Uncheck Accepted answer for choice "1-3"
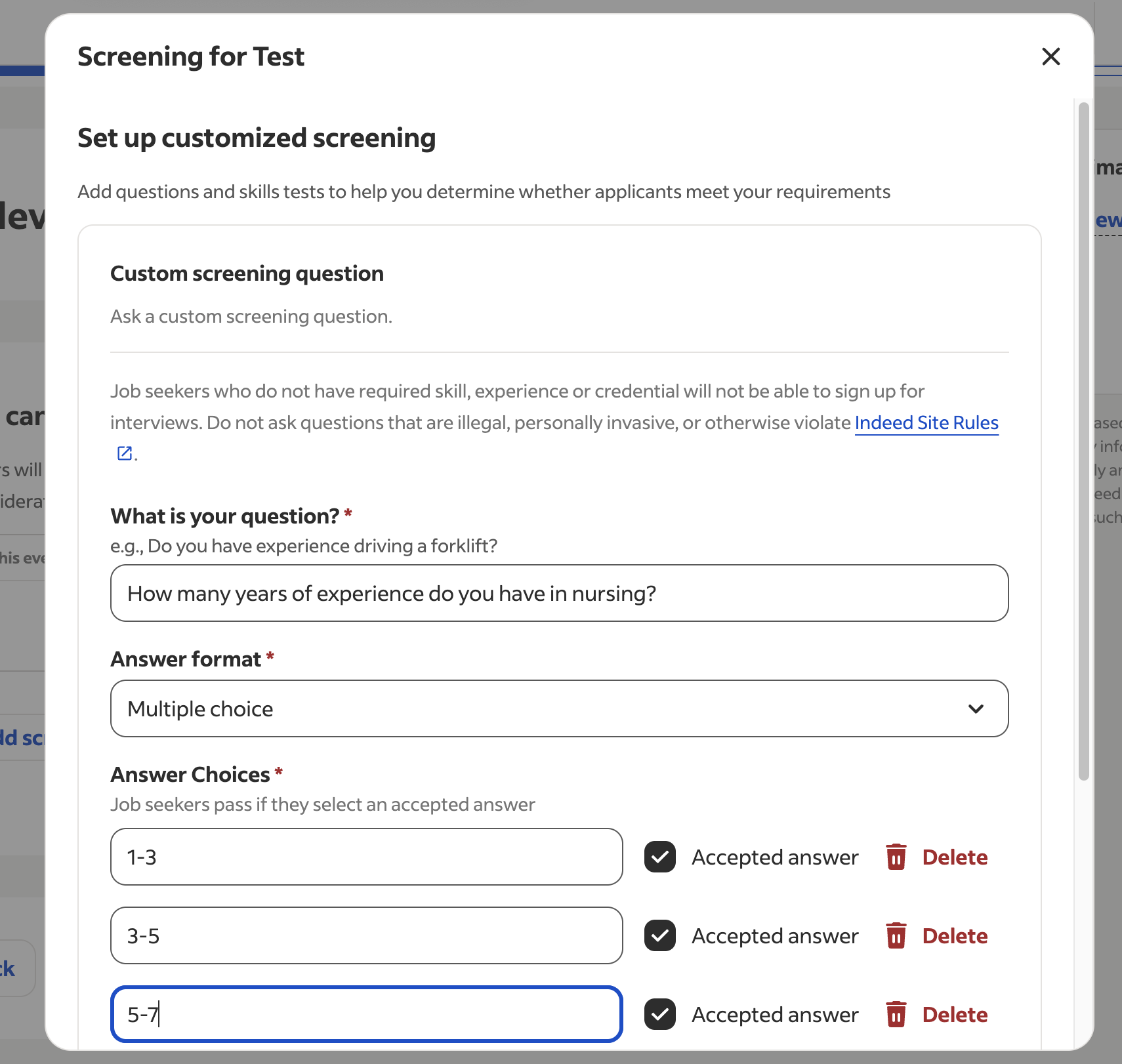Screen dimensions: 1122x1064 660,857
